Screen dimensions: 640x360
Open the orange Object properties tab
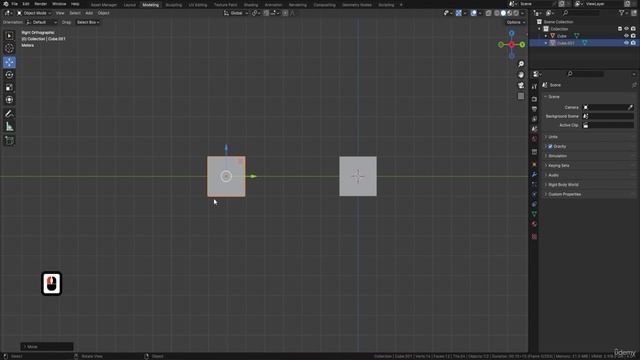[x=534, y=164]
